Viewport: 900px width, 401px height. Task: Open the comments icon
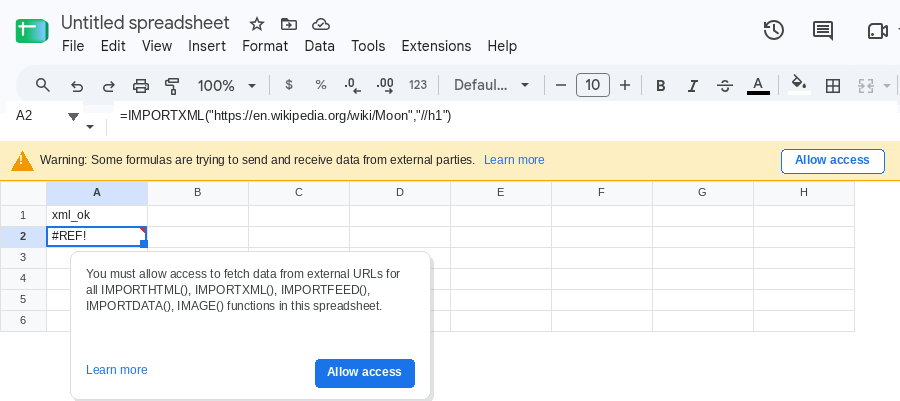coord(823,30)
